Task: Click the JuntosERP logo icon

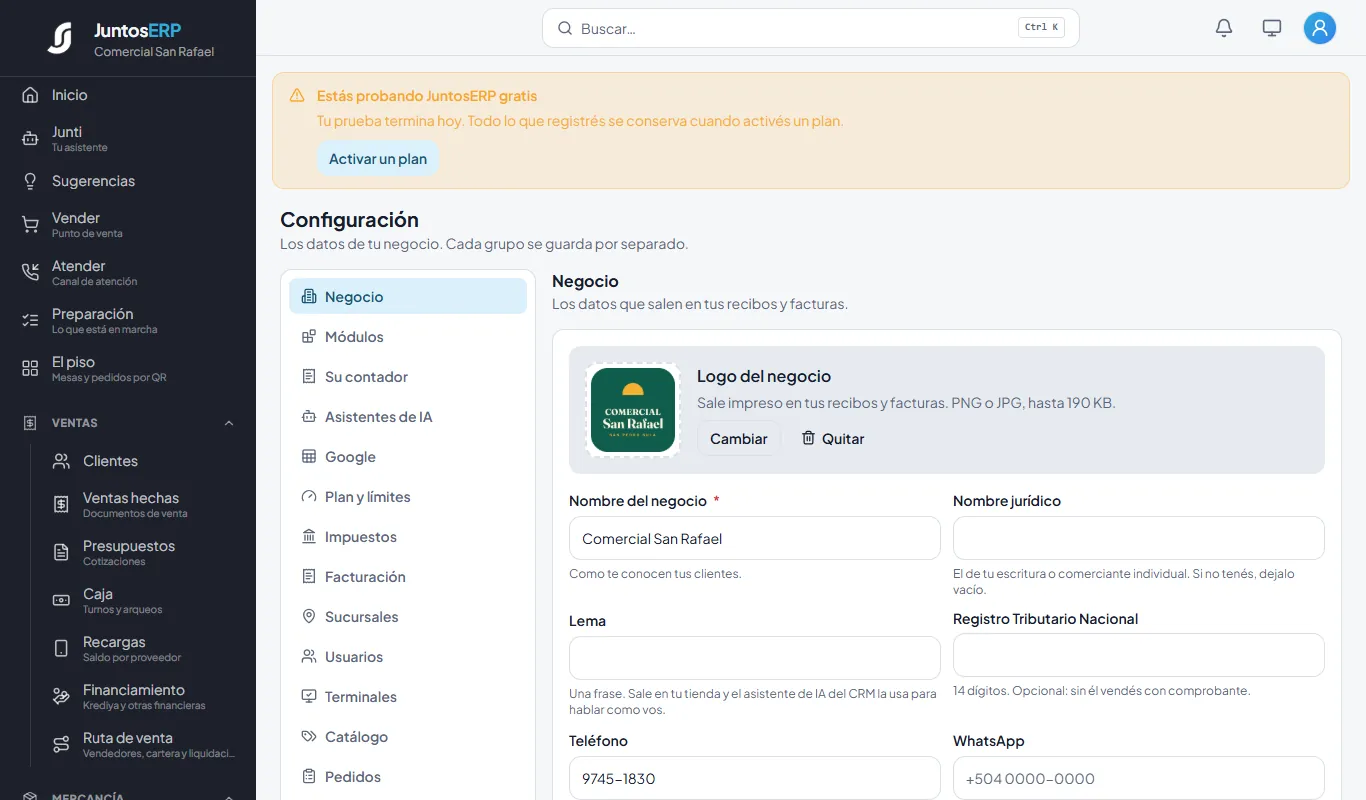Action: pos(60,38)
